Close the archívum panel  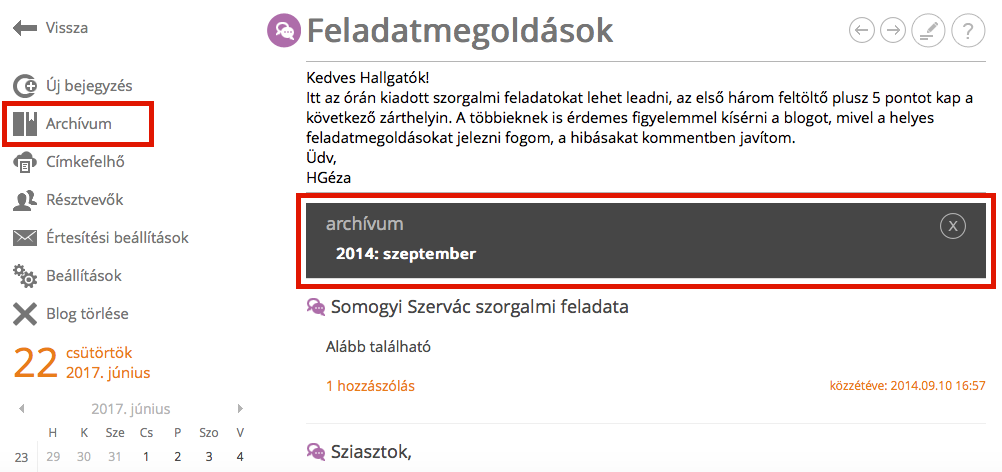953,225
